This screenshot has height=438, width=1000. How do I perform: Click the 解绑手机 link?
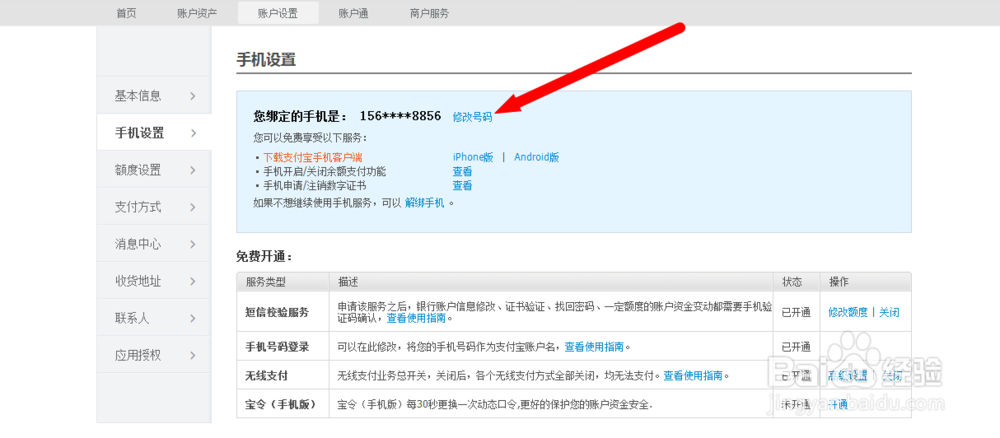pos(425,203)
